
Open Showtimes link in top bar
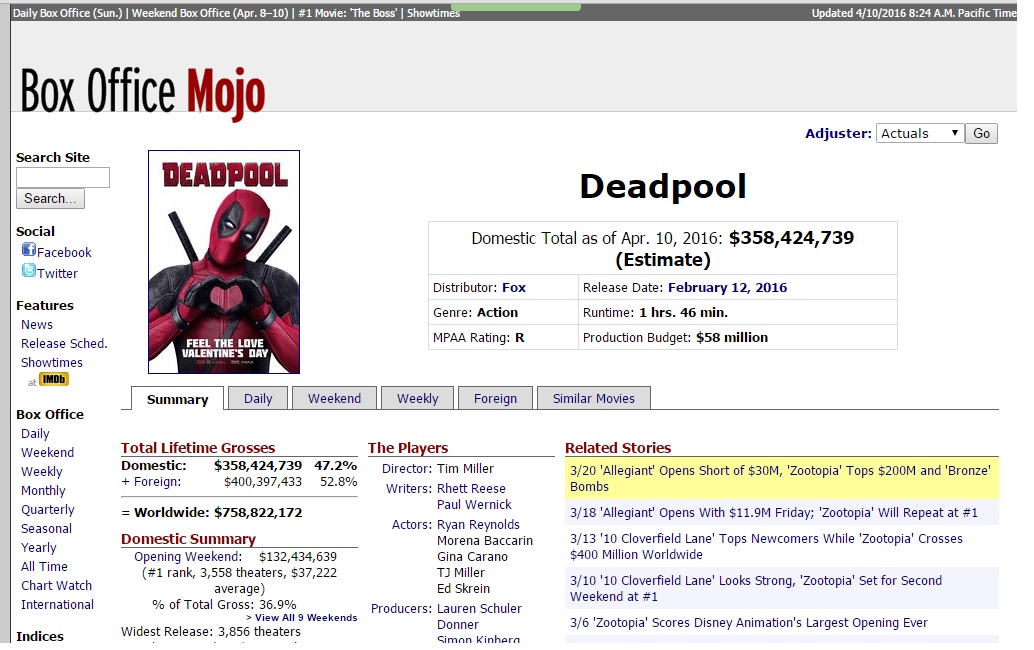click(433, 13)
